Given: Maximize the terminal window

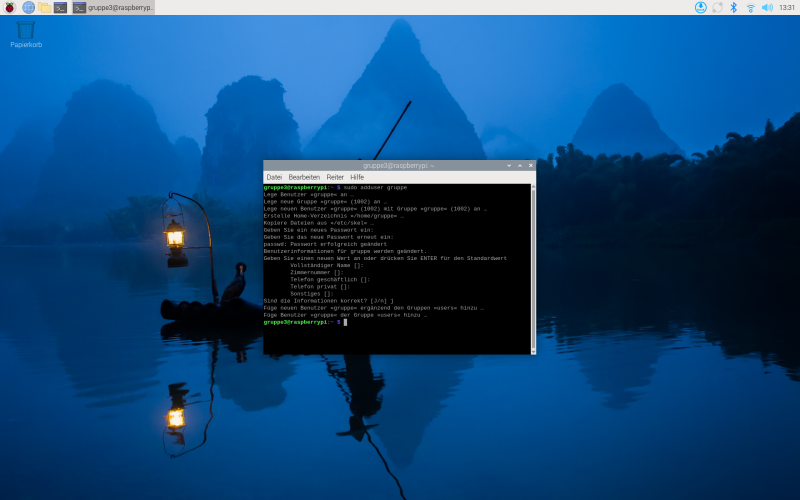Looking at the screenshot, I should click(x=519, y=165).
